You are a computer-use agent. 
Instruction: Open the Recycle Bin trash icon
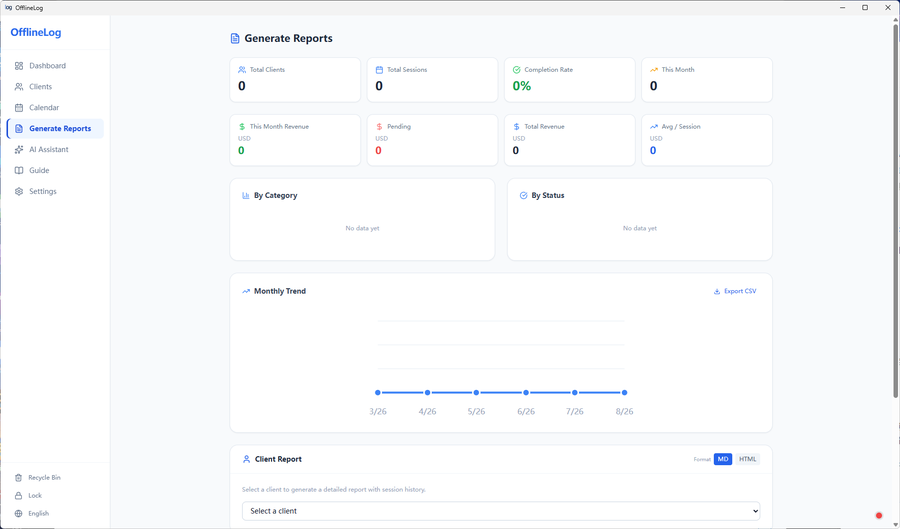click(x=18, y=478)
